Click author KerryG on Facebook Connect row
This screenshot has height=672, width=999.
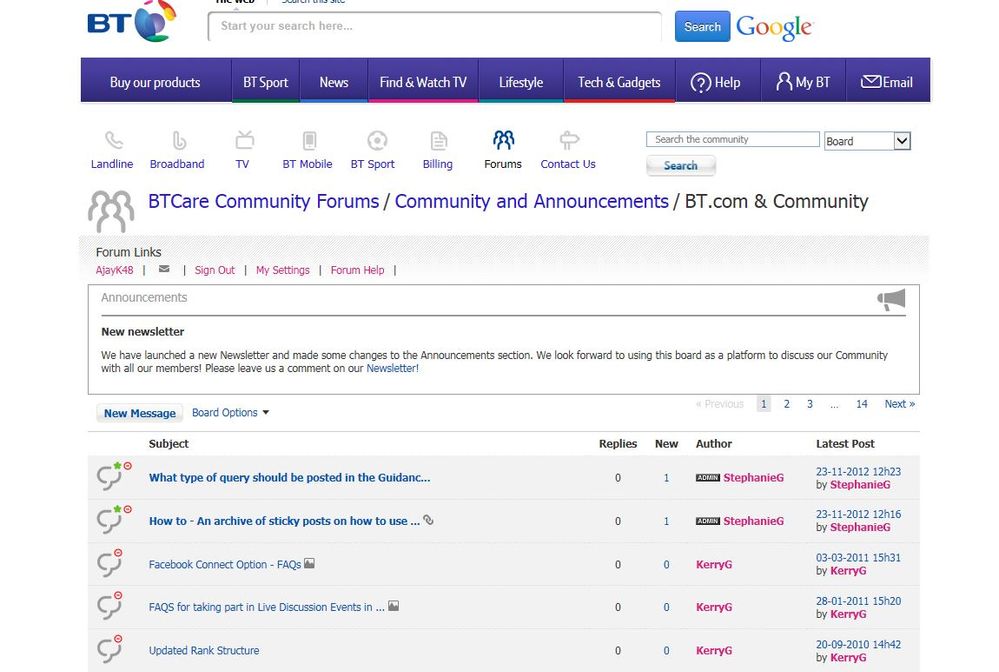click(x=714, y=564)
